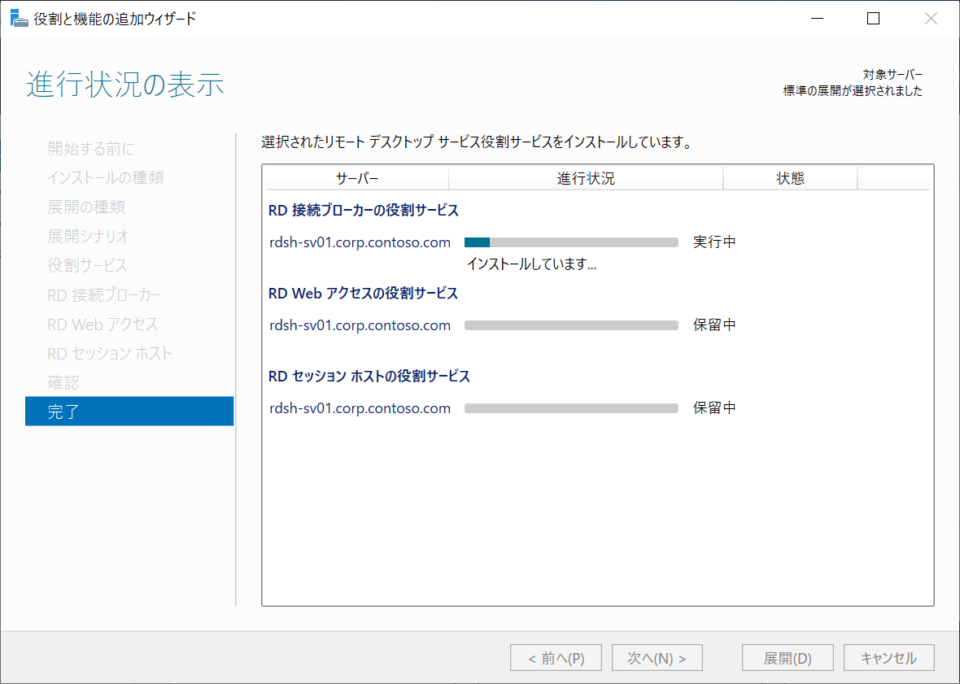The image size is (960, 684).
Task: Click the サーバー column header
Action: [x=357, y=178]
